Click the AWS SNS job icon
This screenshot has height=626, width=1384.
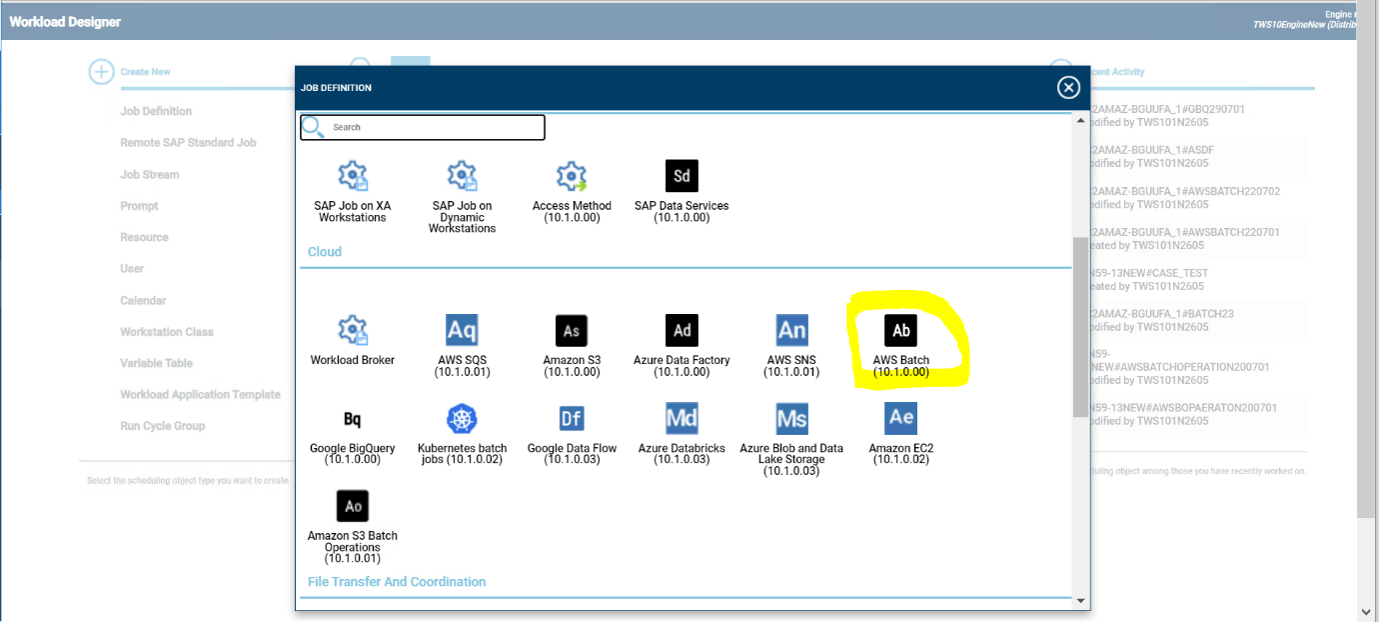click(792, 331)
